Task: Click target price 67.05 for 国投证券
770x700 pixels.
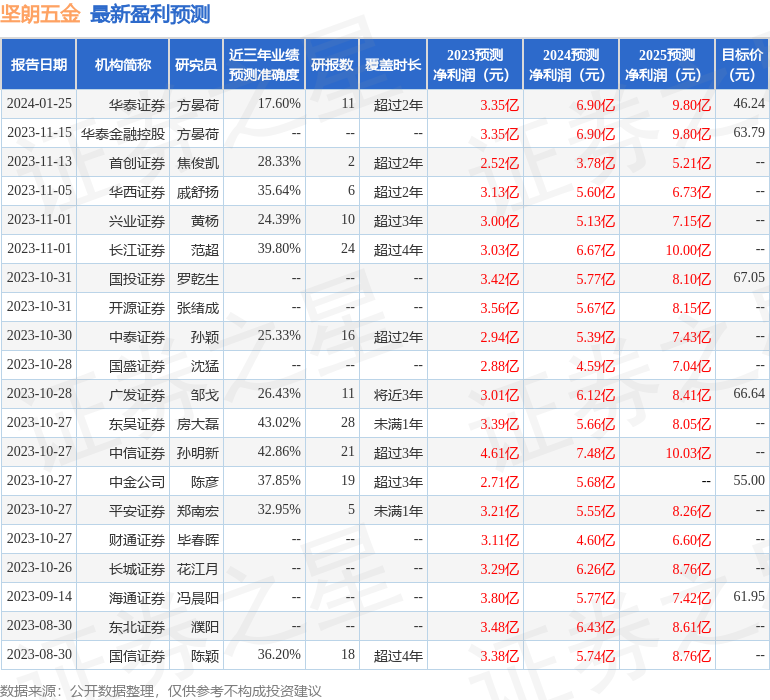Action: pos(748,278)
